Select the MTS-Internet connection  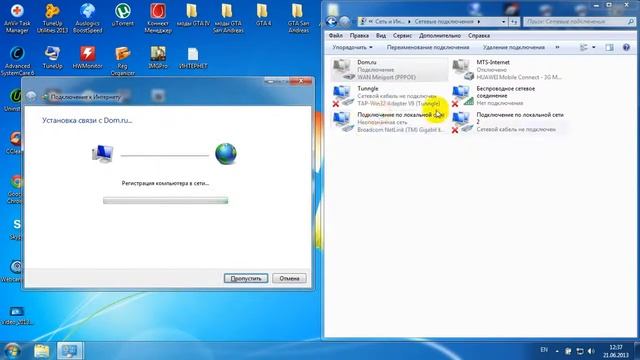[509, 69]
